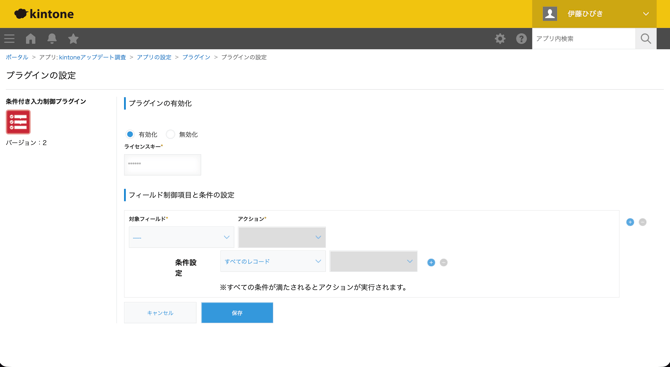Click the バージョン：2 text
Image resolution: width=670 pixels, height=367 pixels.
point(26,143)
